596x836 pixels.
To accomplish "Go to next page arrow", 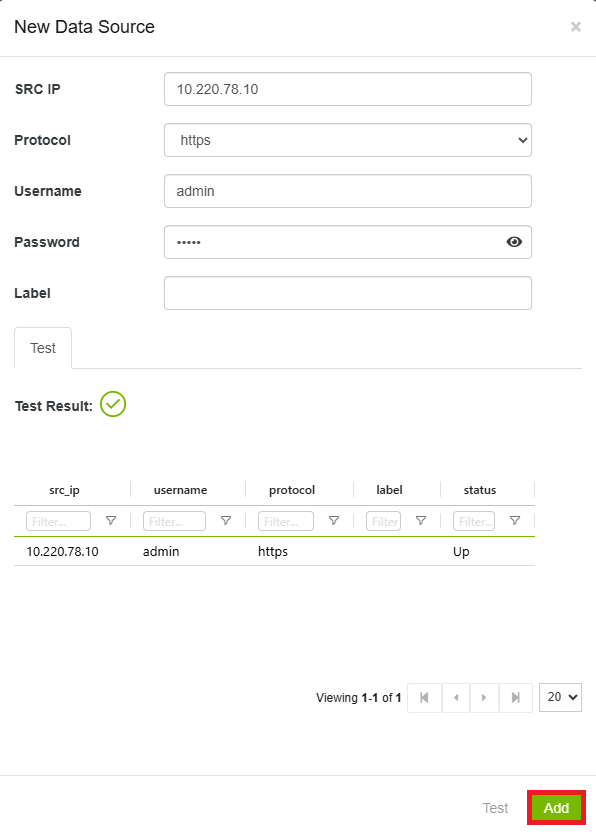I will [x=484, y=697].
